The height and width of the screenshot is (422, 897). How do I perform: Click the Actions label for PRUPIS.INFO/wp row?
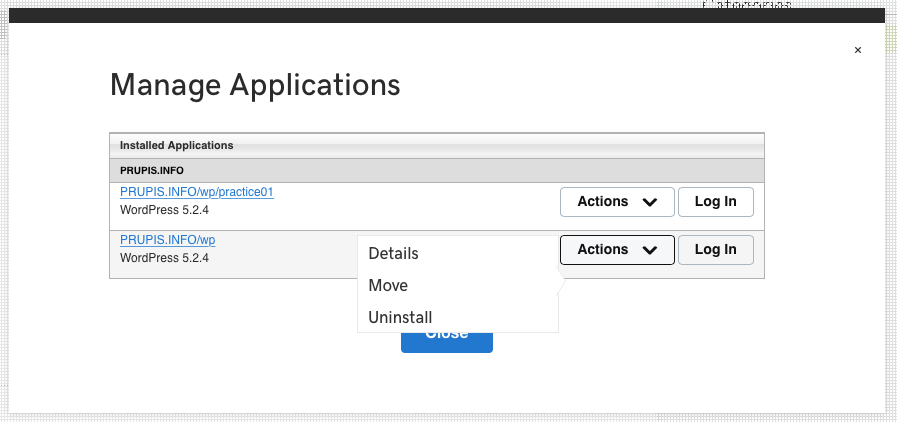[602, 250]
